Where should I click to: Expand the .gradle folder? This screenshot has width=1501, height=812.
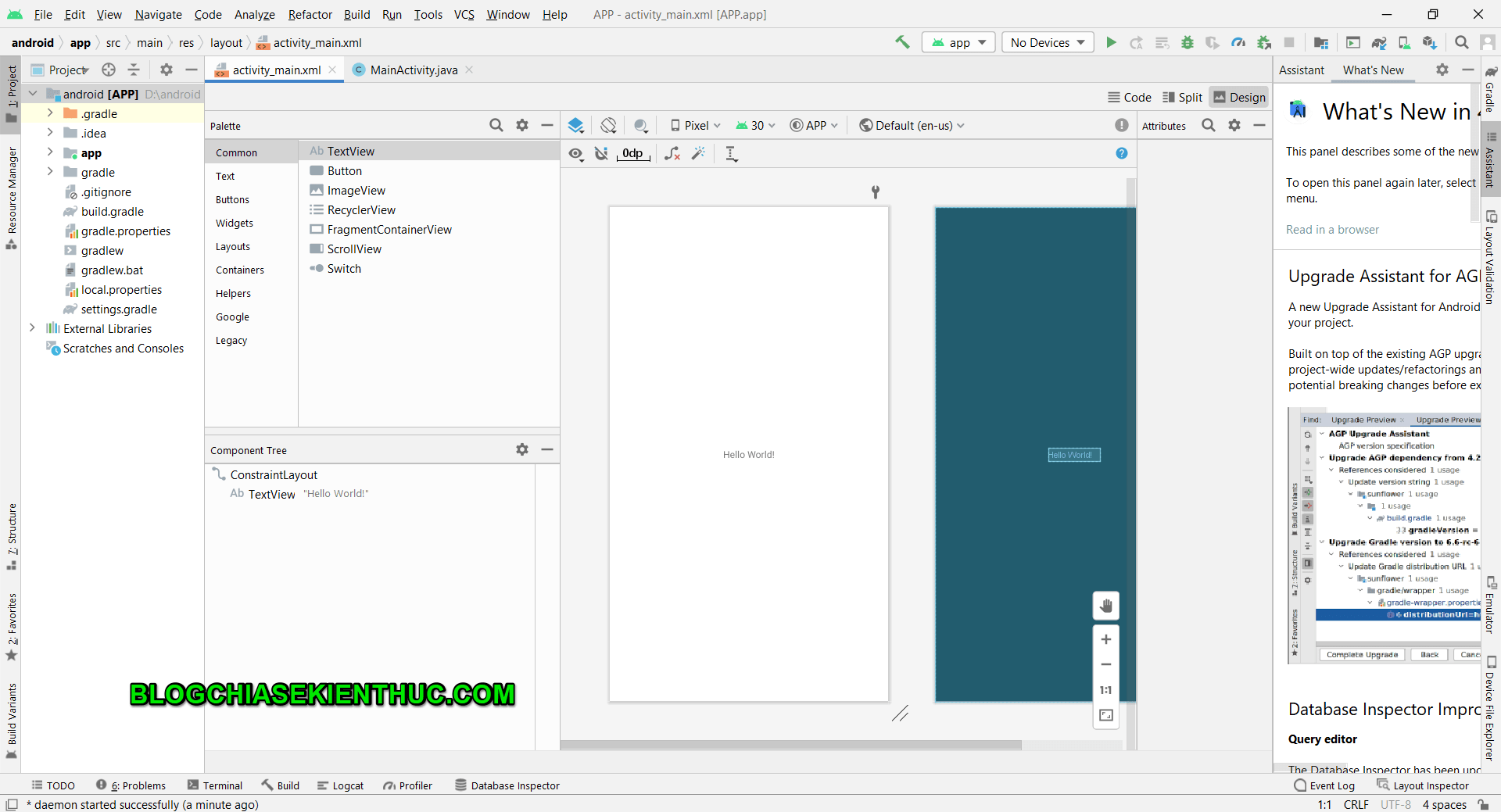(50, 113)
